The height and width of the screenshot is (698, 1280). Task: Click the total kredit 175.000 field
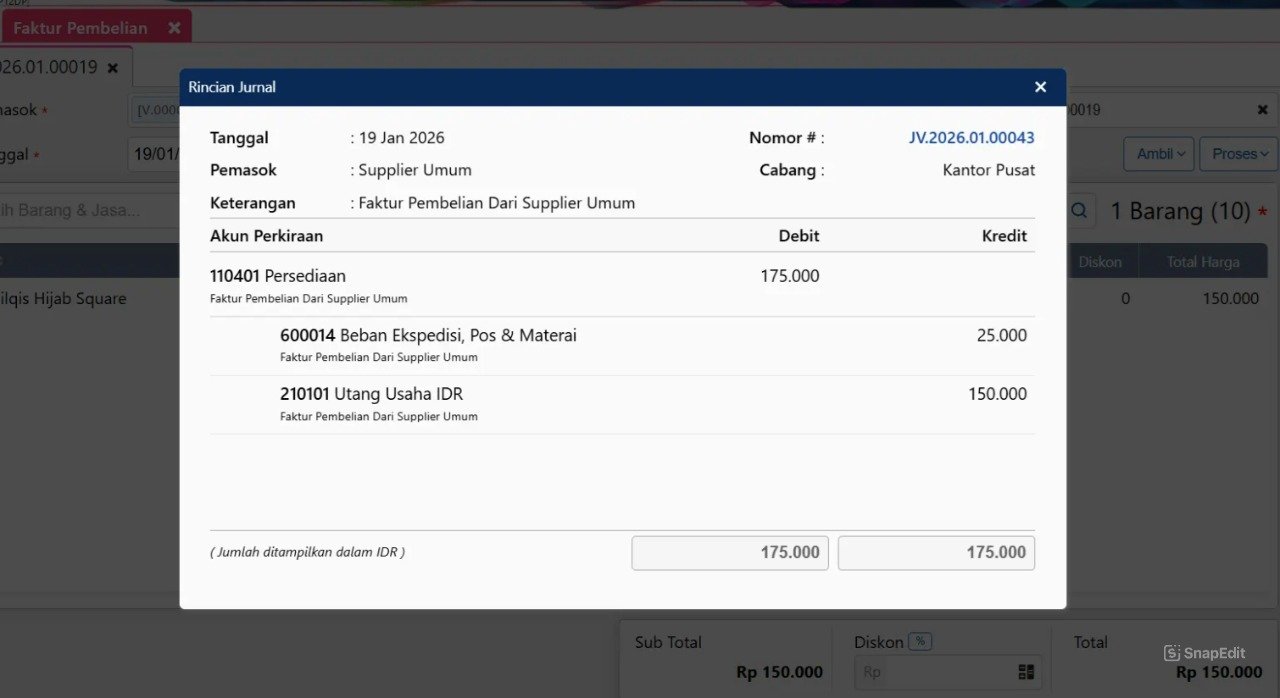(x=936, y=553)
